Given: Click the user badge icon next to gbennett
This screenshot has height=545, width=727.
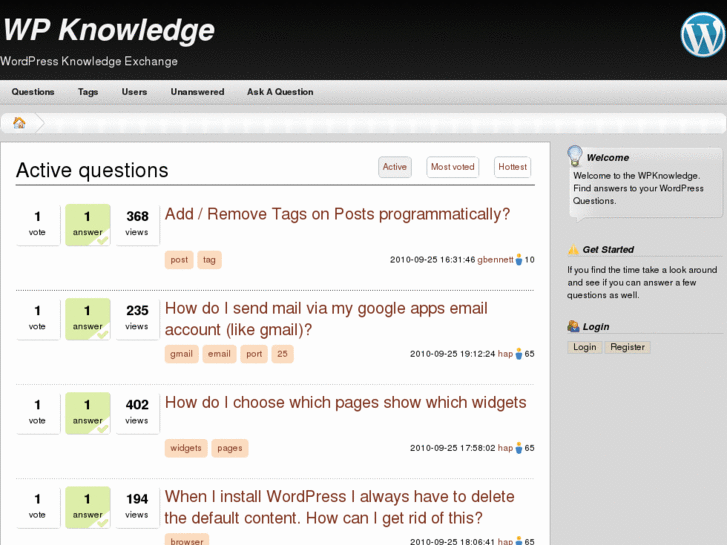Looking at the screenshot, I should click(519, 260).
